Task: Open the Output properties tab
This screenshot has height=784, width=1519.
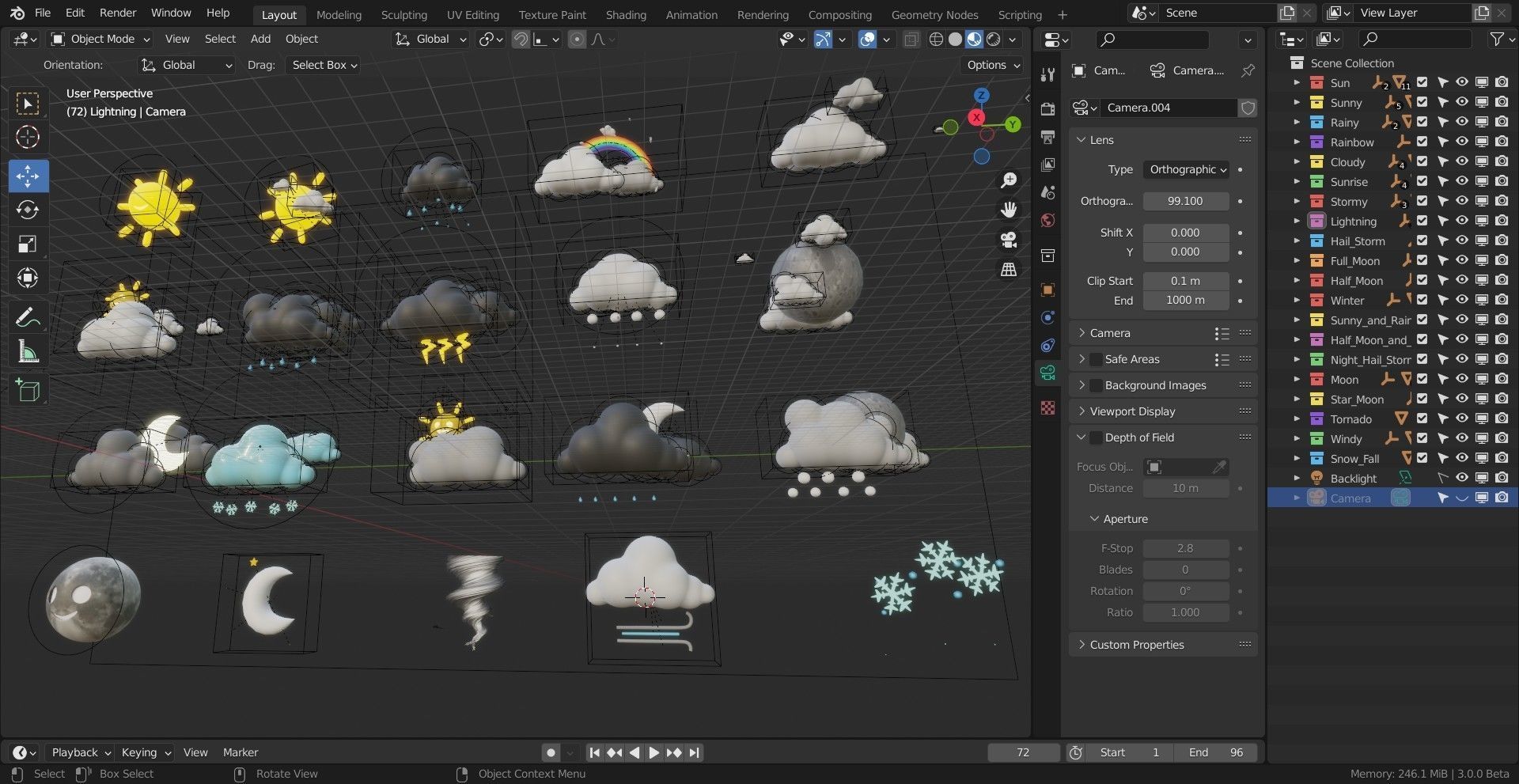Action: pos(1048,136)
